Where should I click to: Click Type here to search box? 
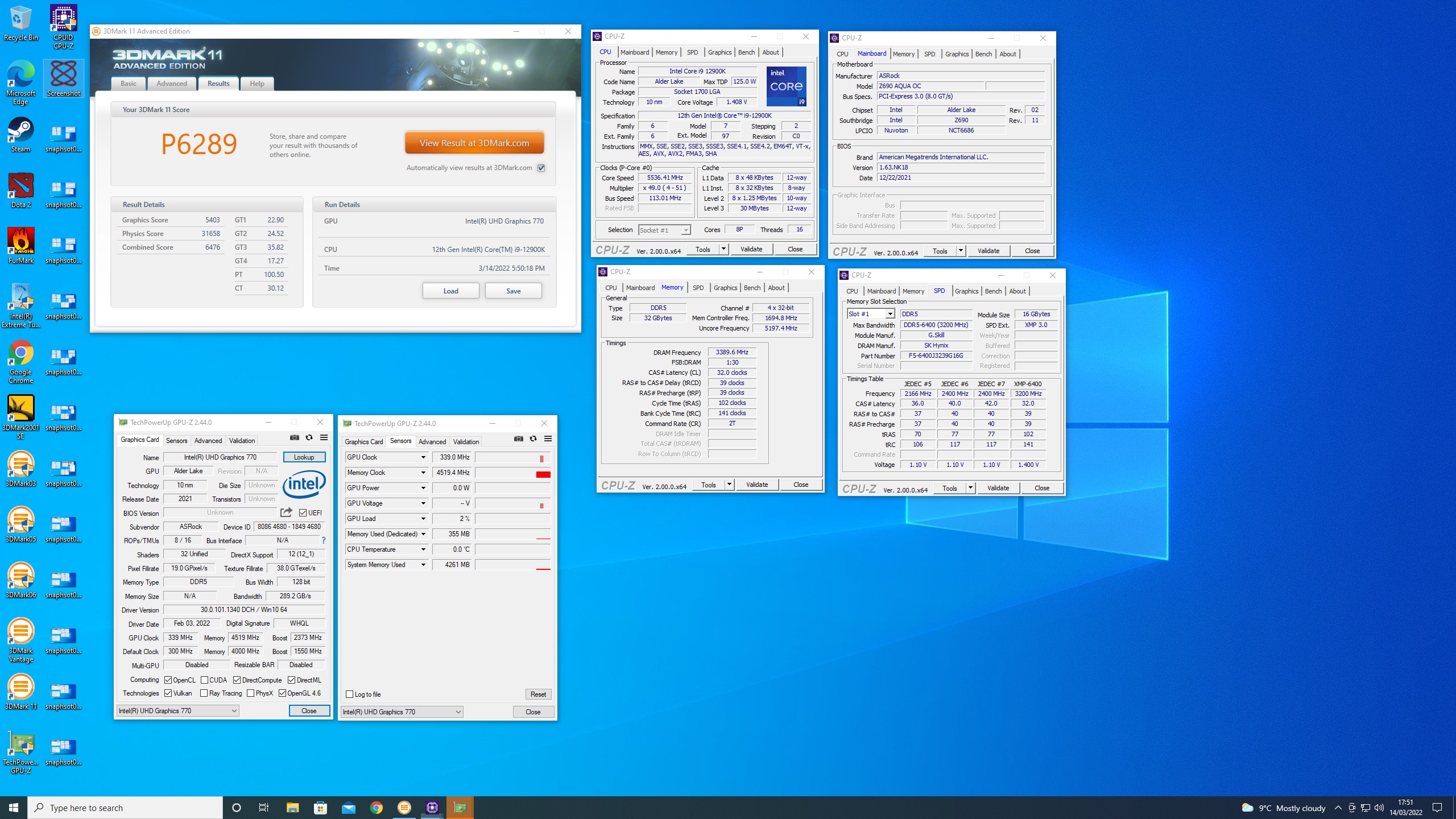point(125,808)
